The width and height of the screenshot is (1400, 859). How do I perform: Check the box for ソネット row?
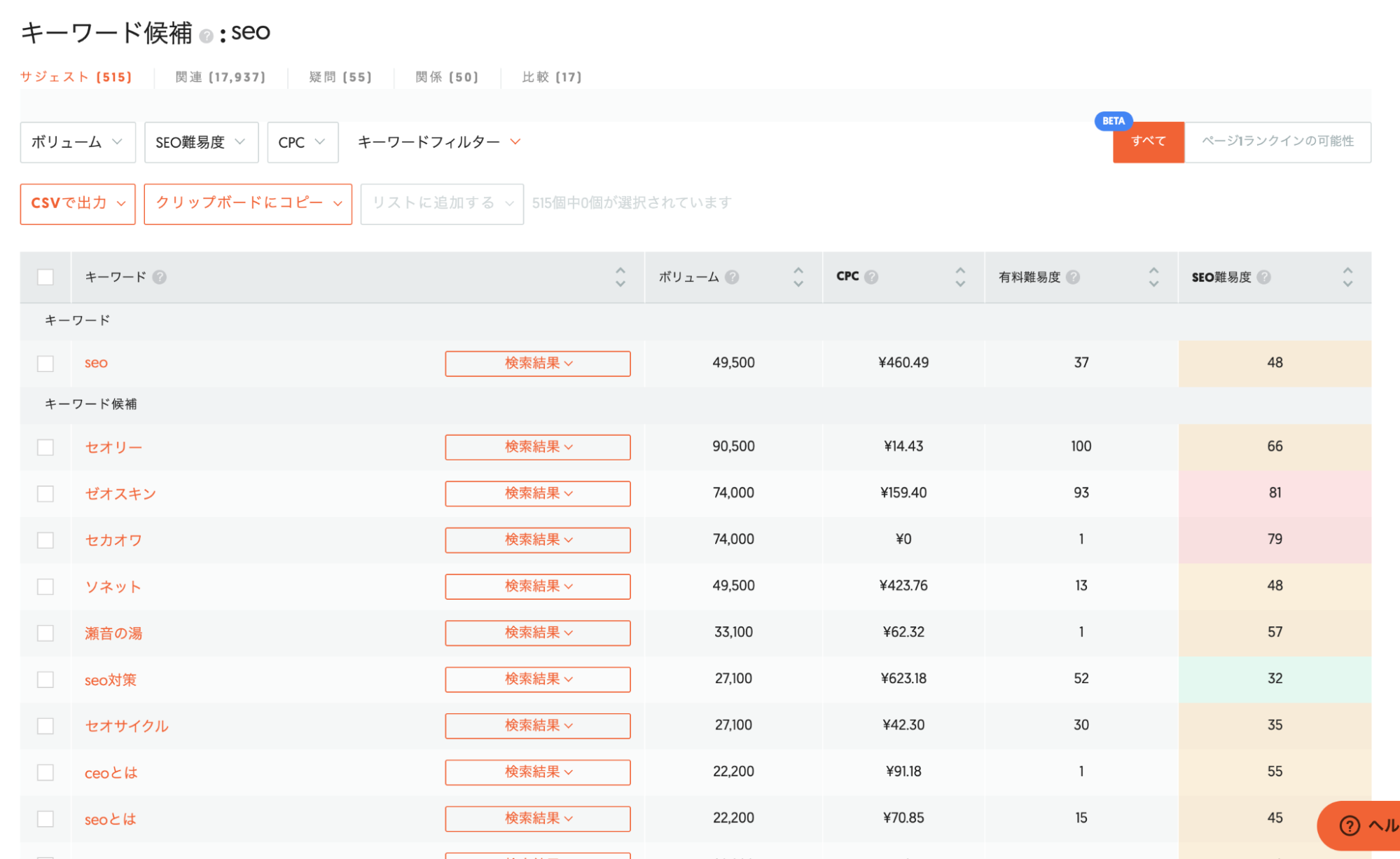click(46, 586)
